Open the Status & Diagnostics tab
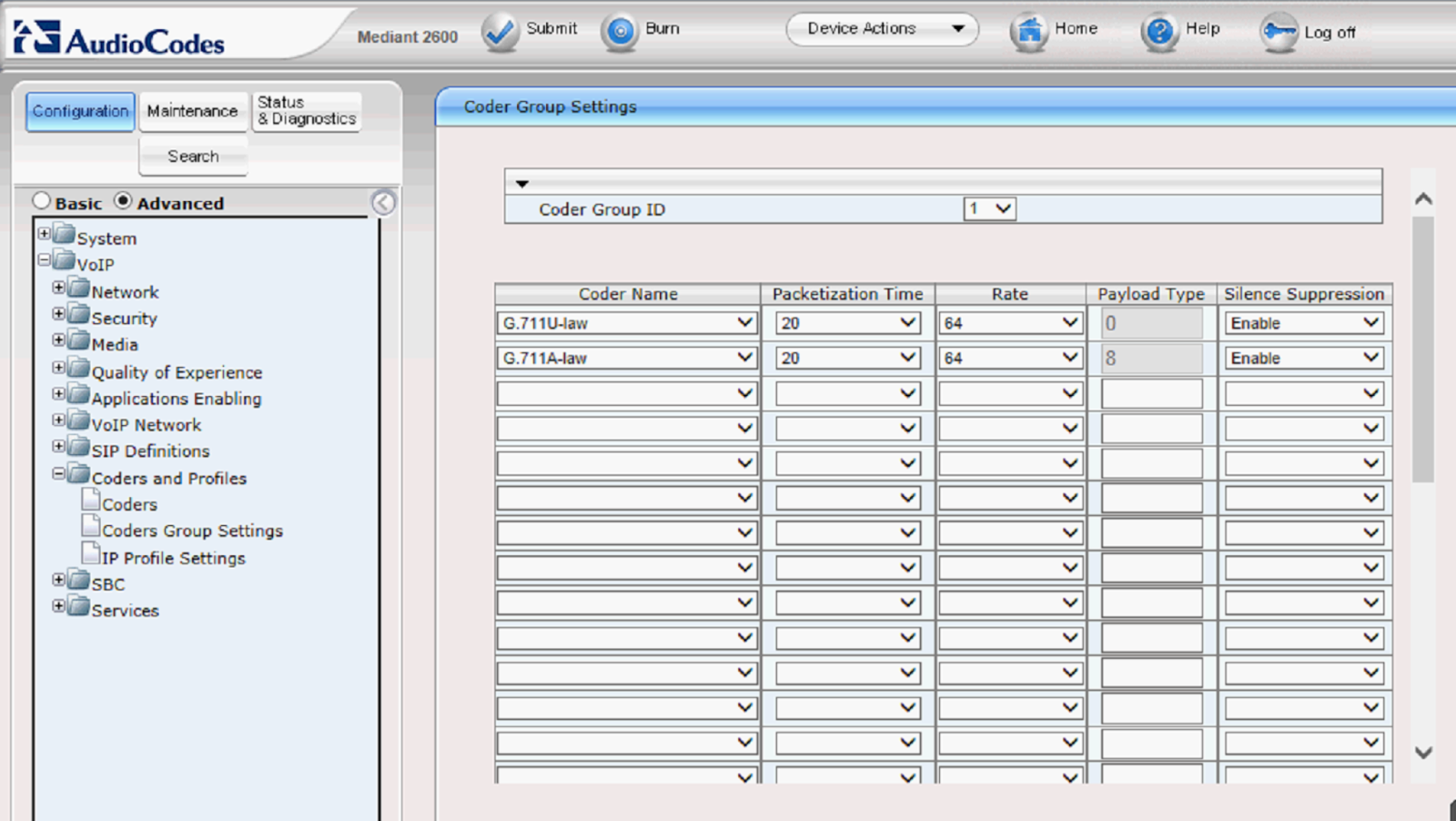 [307, 111]
